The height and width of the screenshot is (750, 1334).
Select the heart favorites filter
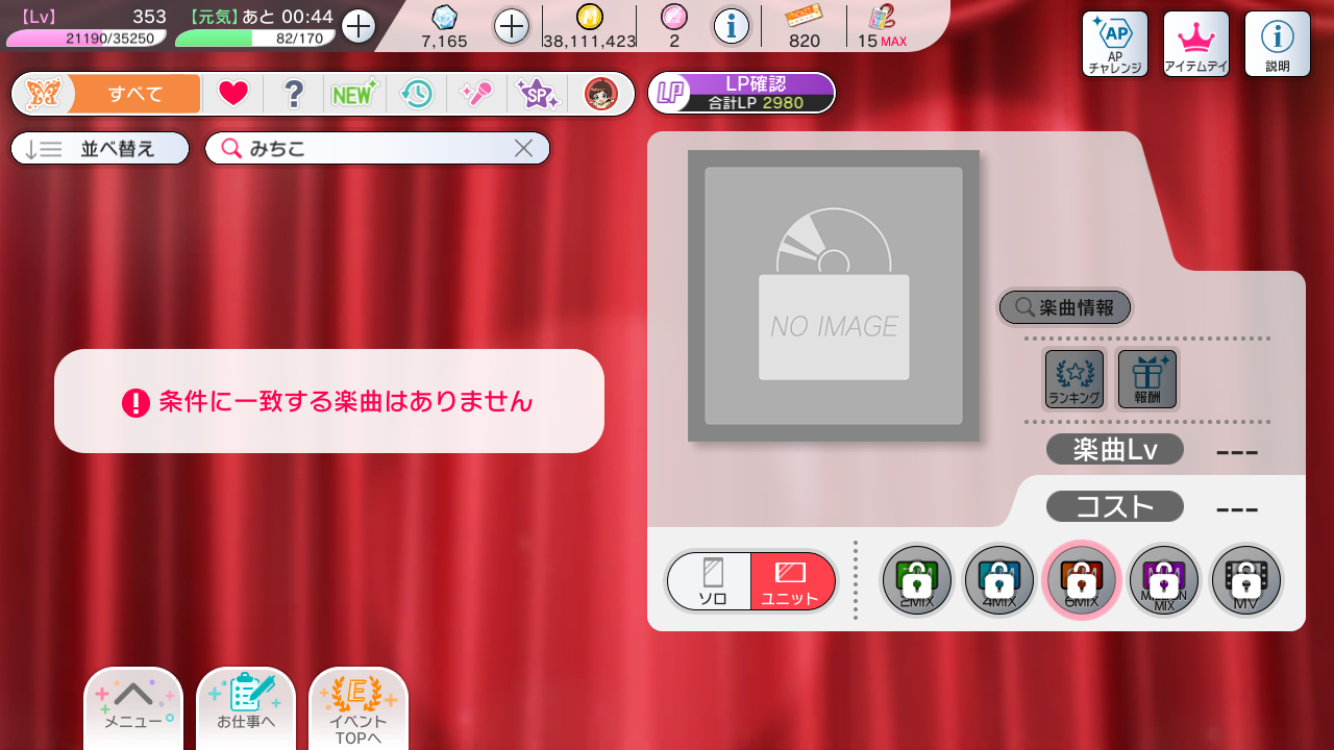[x=233, y=94]
